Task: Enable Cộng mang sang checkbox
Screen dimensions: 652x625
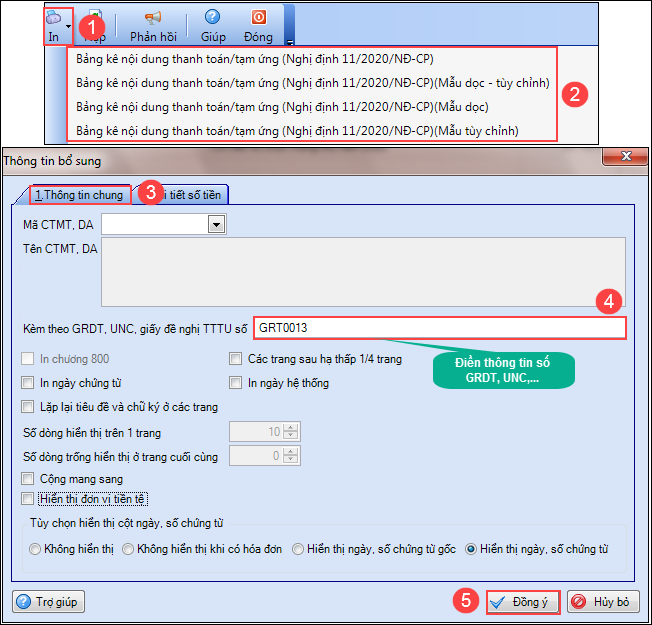Action: (27, 479)
